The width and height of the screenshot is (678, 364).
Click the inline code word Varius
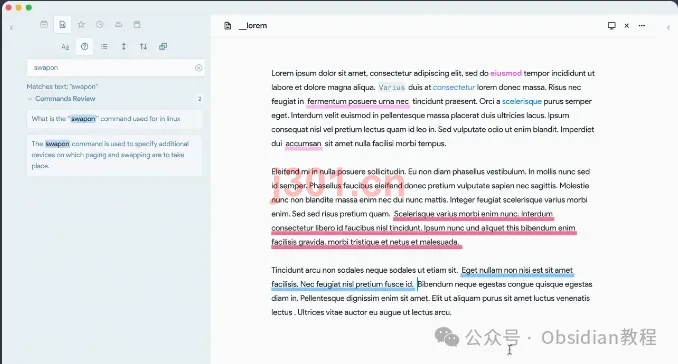coord(392,87)
